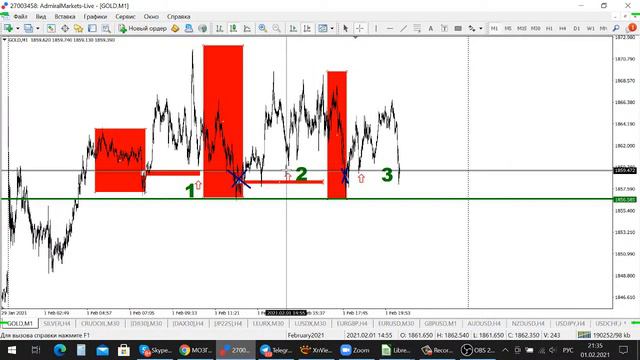Toggle the Terminal panel icon
640x360 pixels.
[92, 28]
